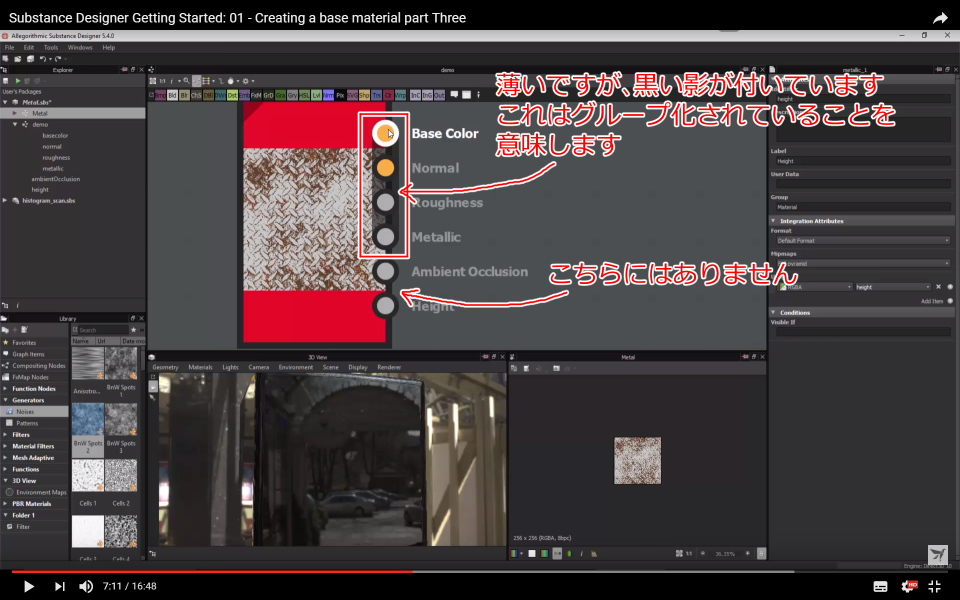Mute the video volume
The height and width of the screenshot is (600, 960).
86,586
